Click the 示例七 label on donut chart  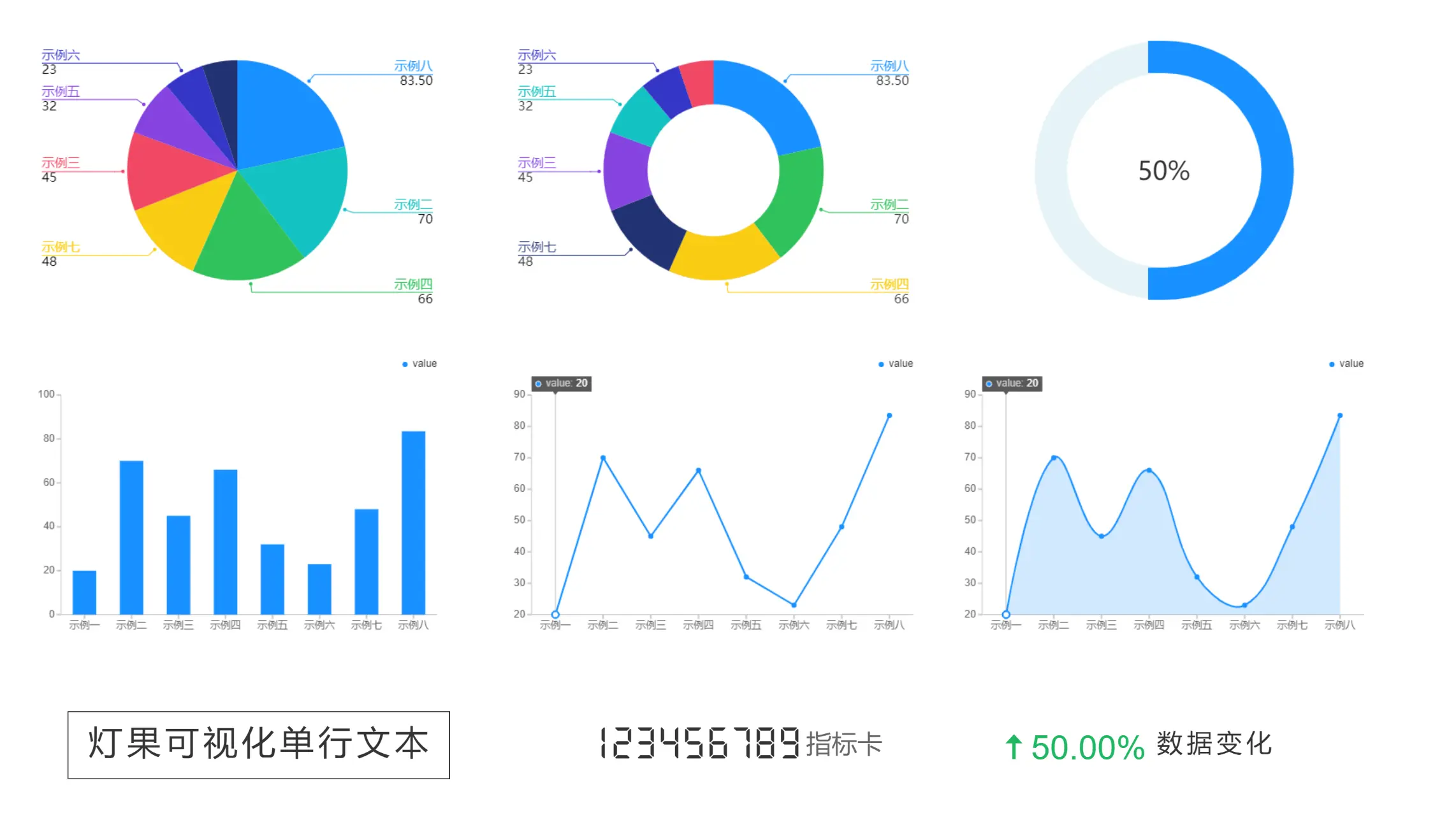(536, 247)
